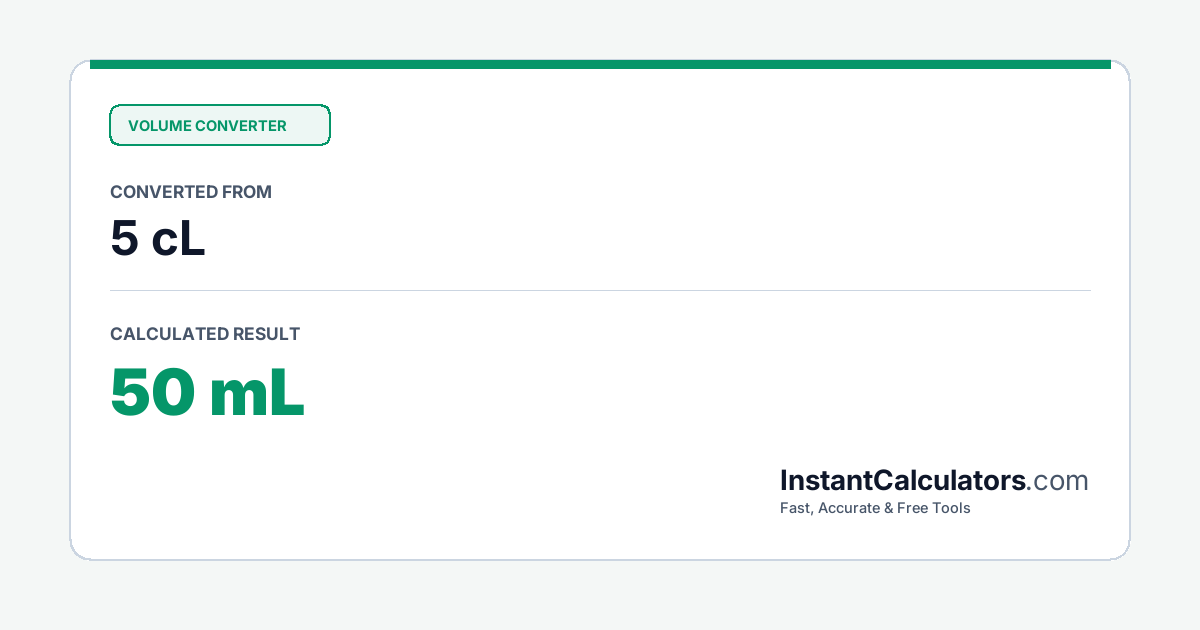Click the green 50 mL result

coord(207,392)
